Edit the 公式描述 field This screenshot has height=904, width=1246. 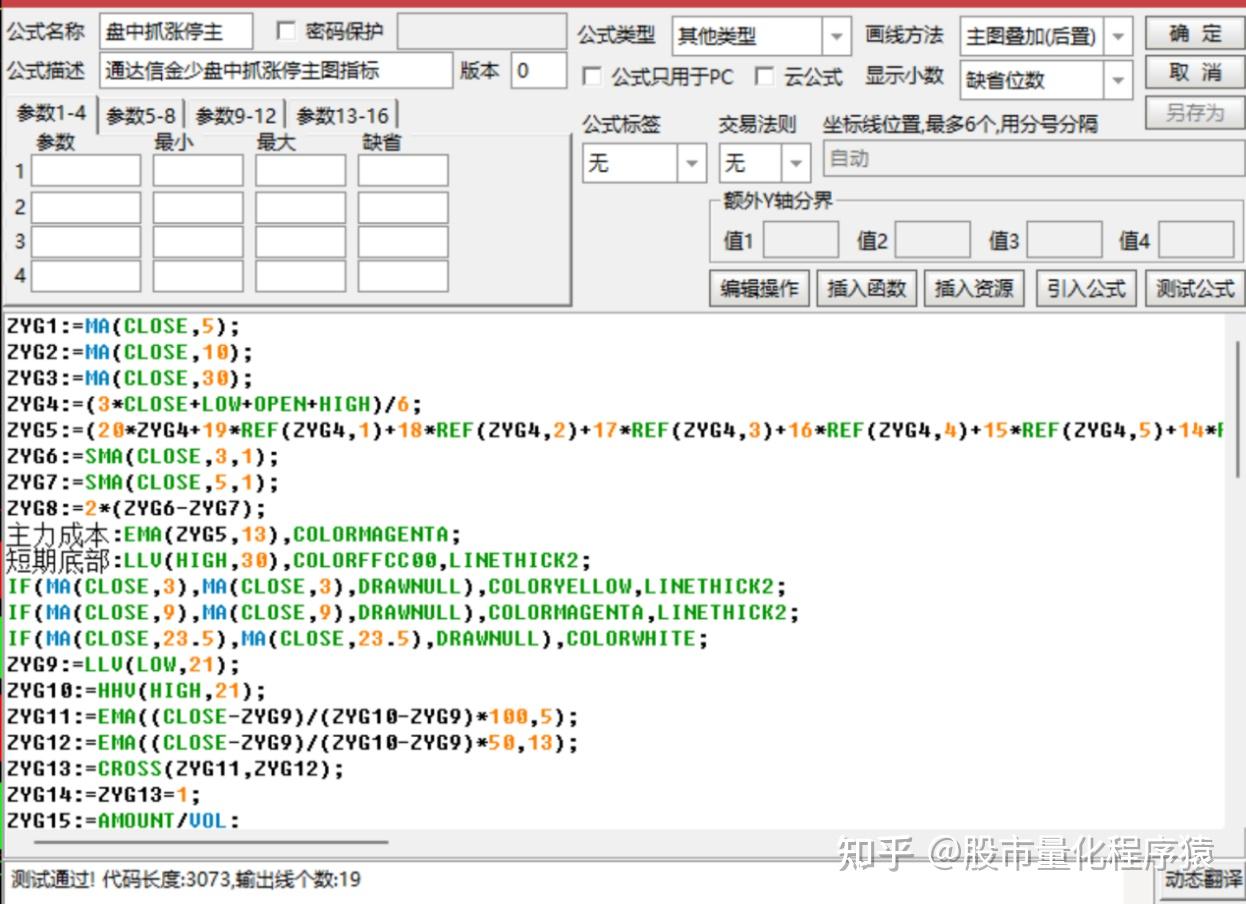(276, 71)
